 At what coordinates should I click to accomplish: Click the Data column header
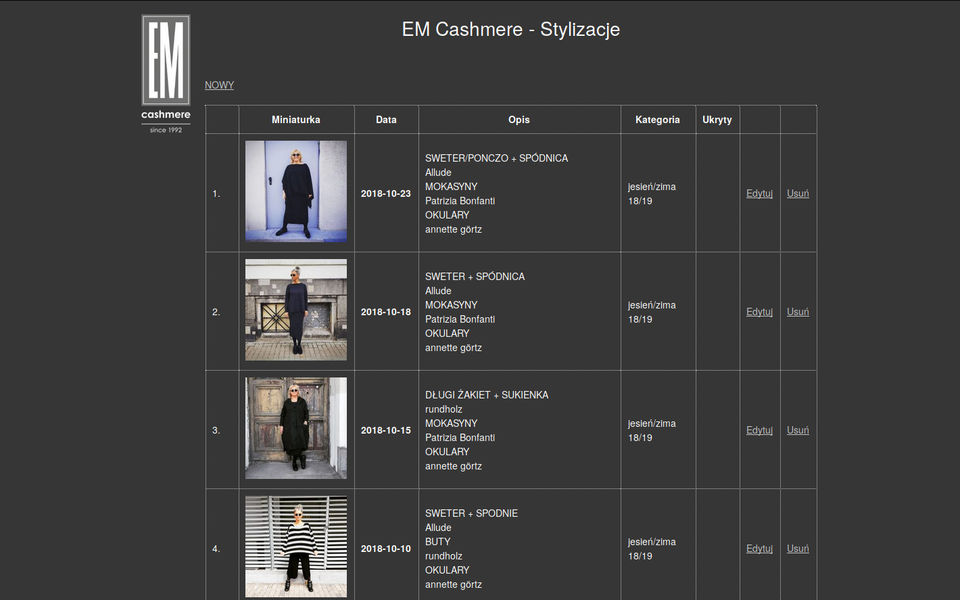click(386, 120)
